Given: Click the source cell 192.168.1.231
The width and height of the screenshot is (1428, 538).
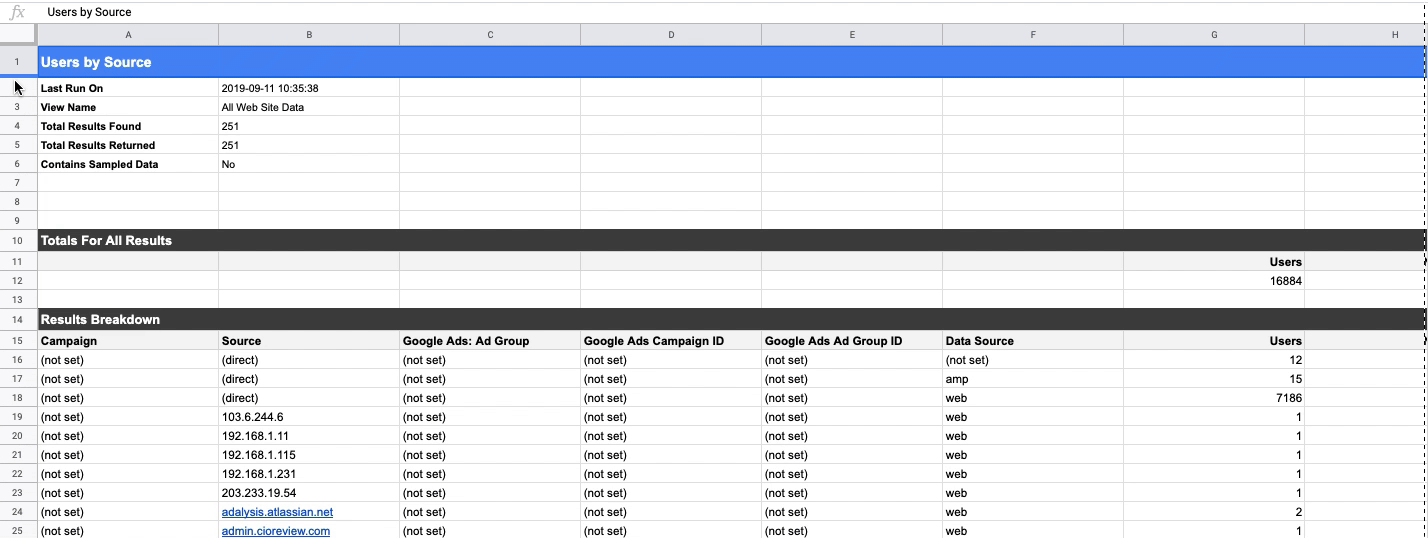Looking at the screenshot, I should point(309,474).
